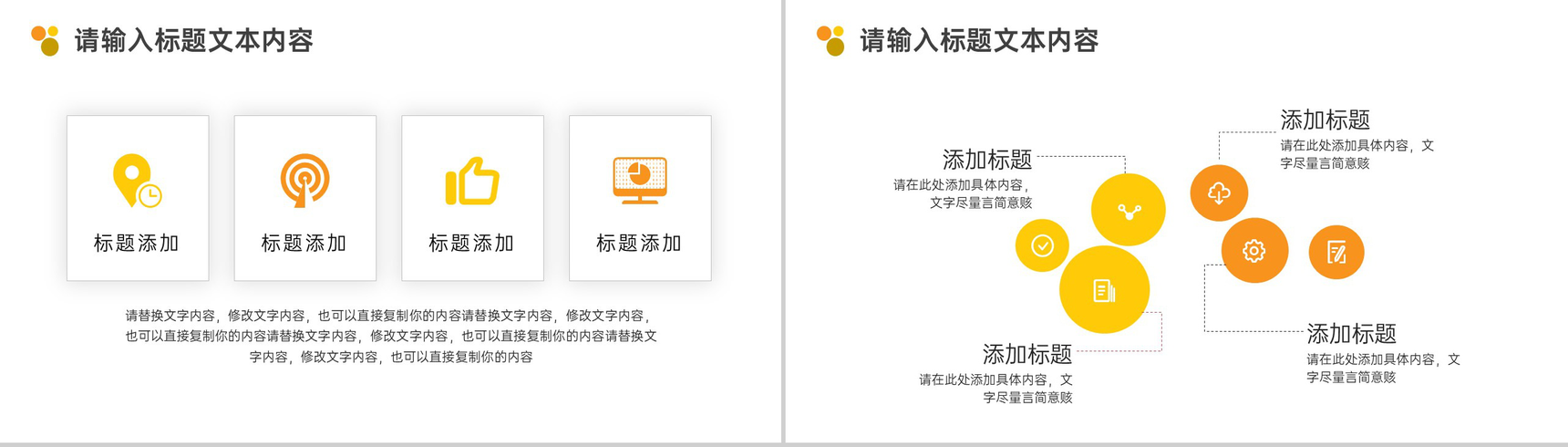Click the checkmark icon in small yellow circle

pyautogui.click(x=1042, y=245)
